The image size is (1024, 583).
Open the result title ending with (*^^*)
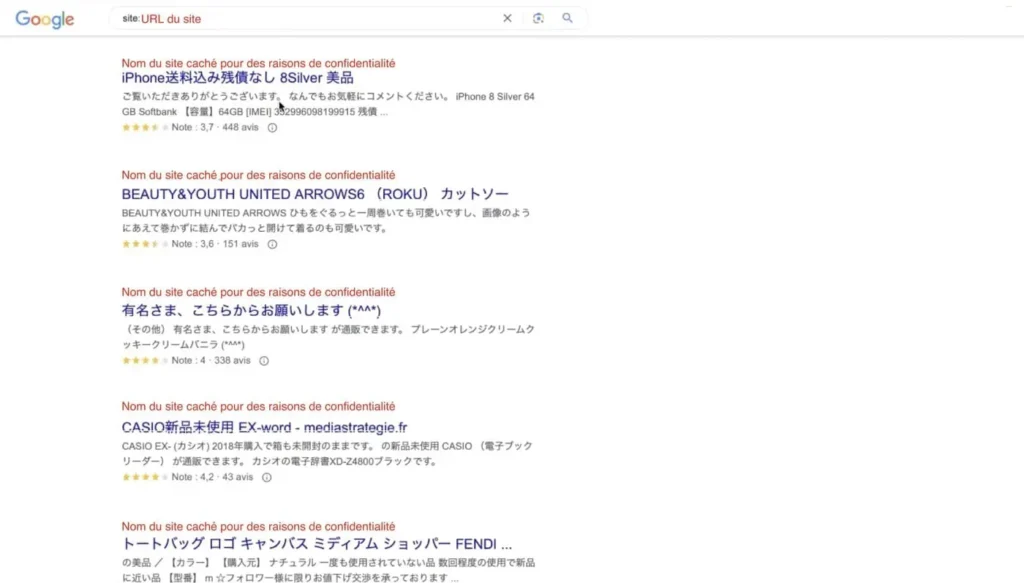tap(251, 311)
